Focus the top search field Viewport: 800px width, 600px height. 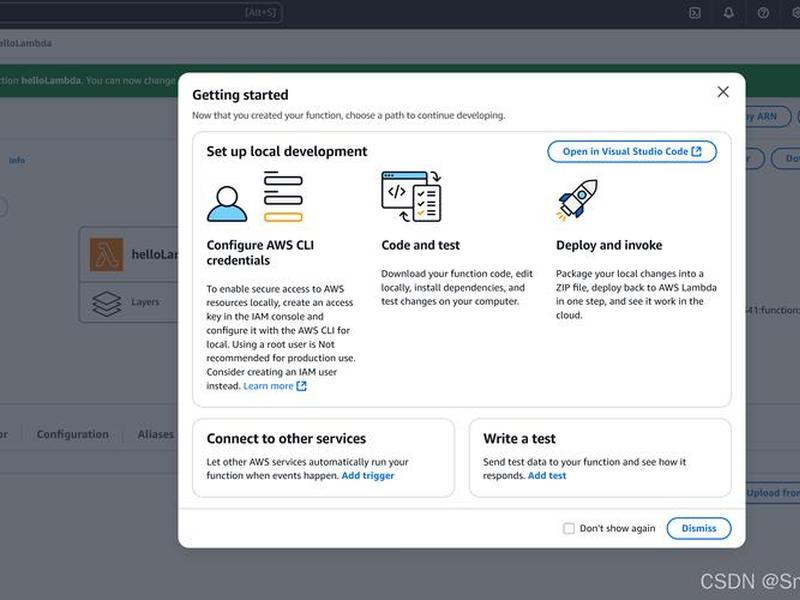(140, 13)
